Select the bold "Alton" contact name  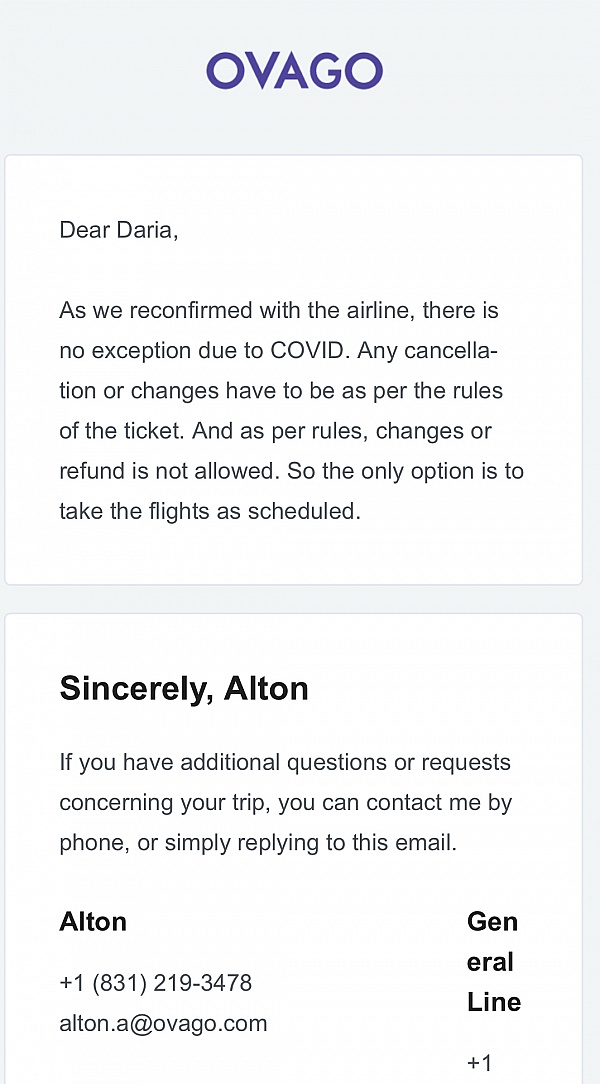point(93,921)
